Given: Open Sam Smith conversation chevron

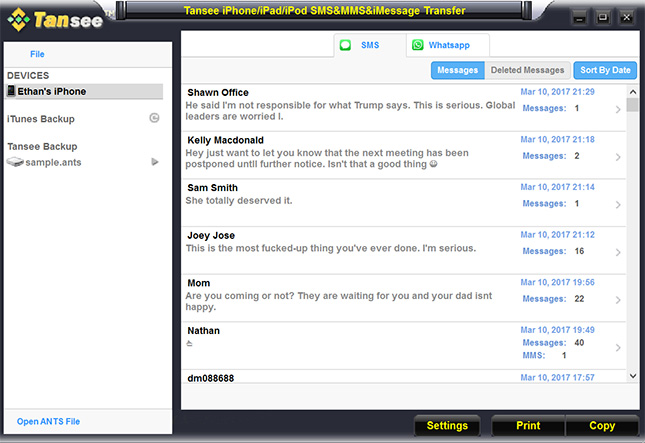Looking at the screenshot, I should (x=618, y=205).
